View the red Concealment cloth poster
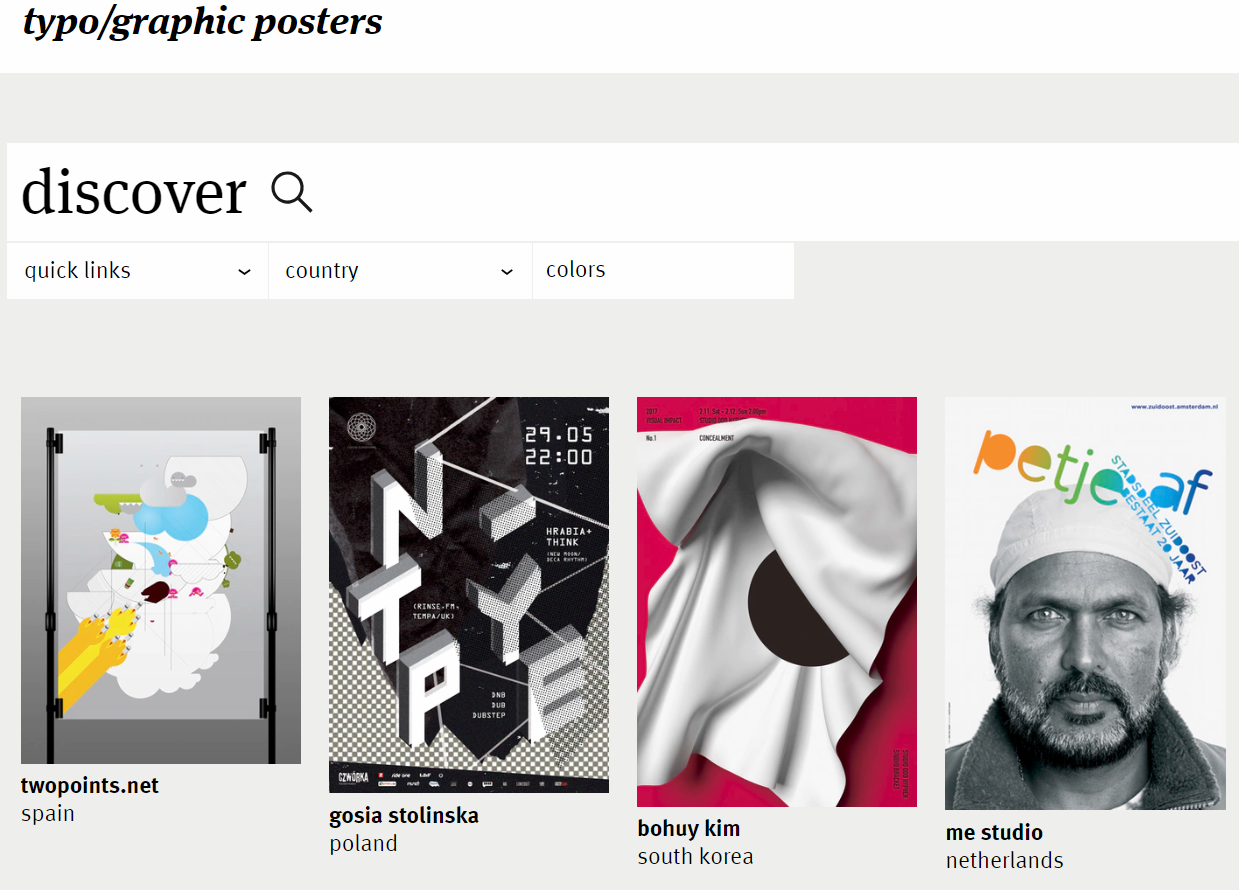Screen dimensions: 1239x890 point(777,601)
